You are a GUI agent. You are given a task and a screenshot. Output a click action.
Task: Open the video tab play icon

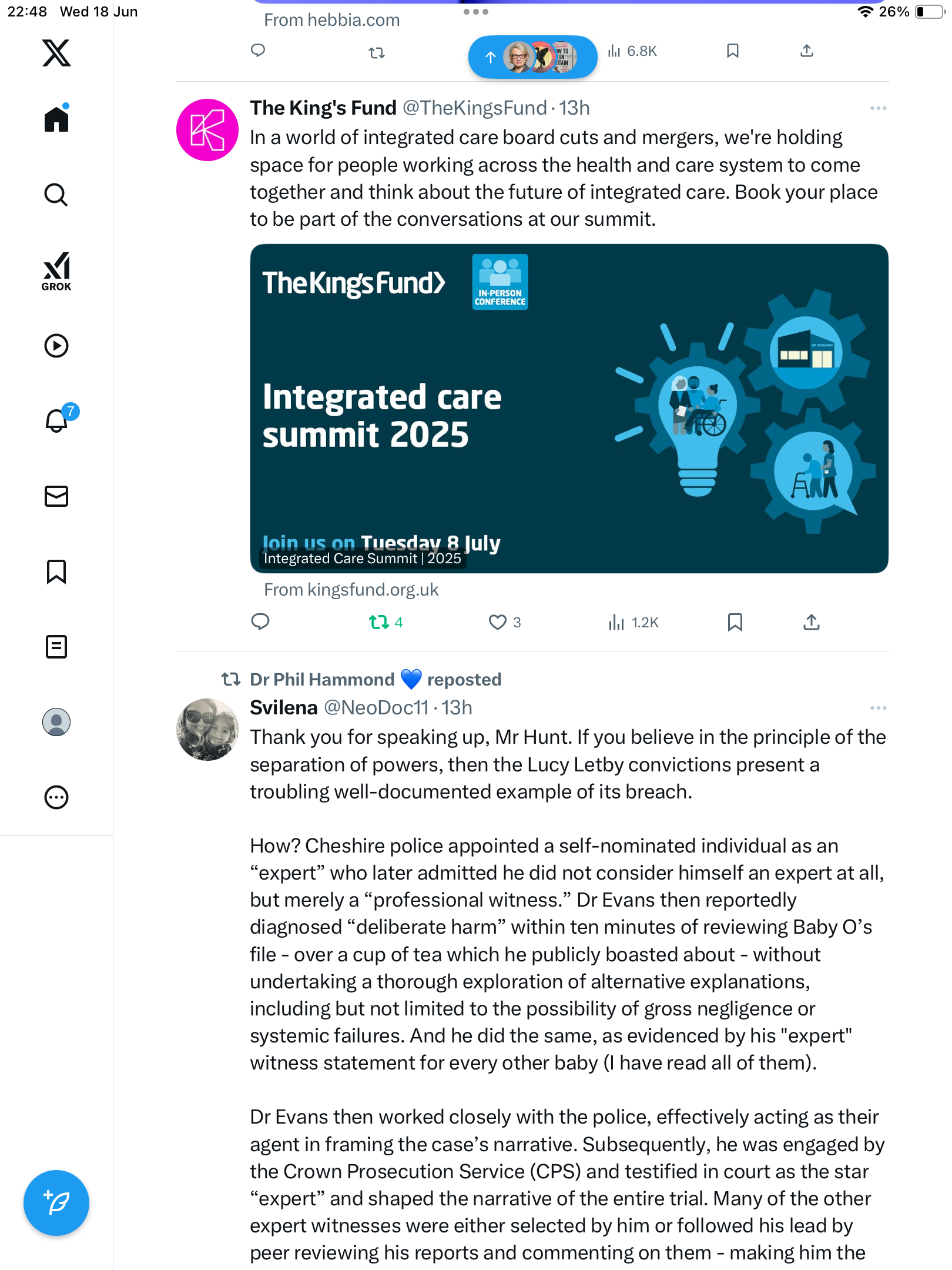[56, 346]
